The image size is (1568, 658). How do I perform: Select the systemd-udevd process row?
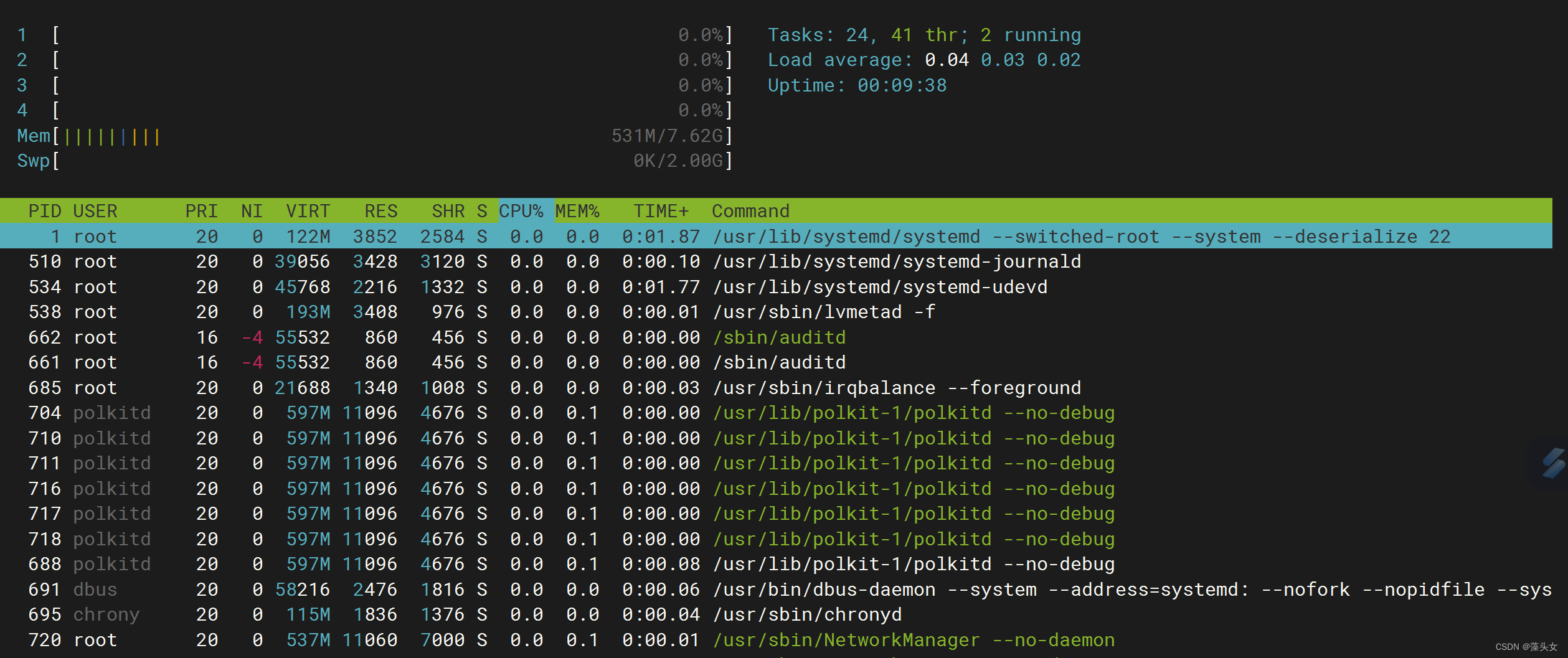[776, 286]
